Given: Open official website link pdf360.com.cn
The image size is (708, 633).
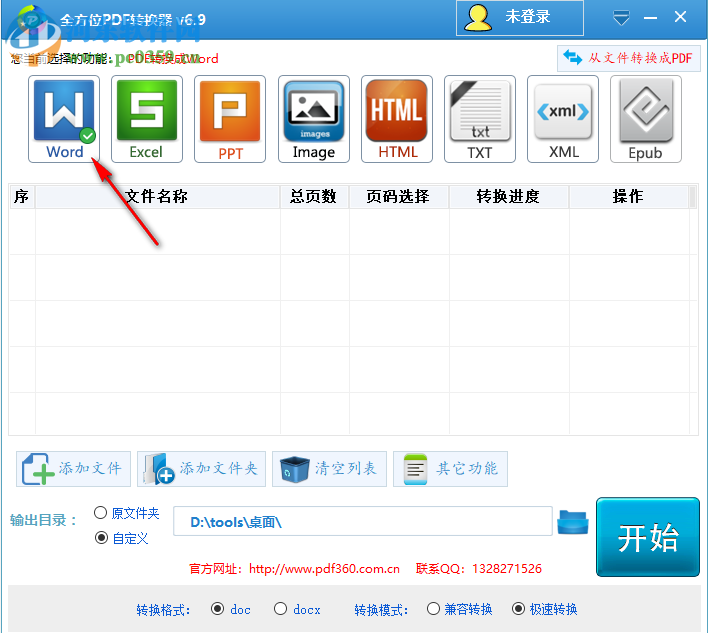Looking at the screenshot, I should (324, 568).
